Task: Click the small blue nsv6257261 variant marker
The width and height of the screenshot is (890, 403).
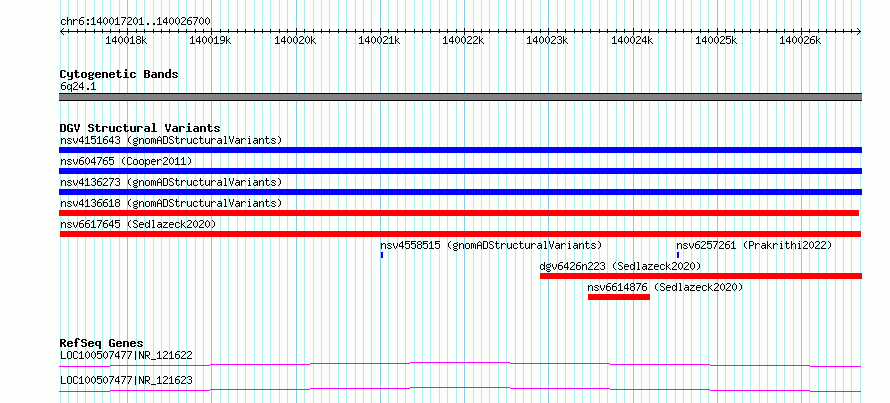Action: pos(678,255)
